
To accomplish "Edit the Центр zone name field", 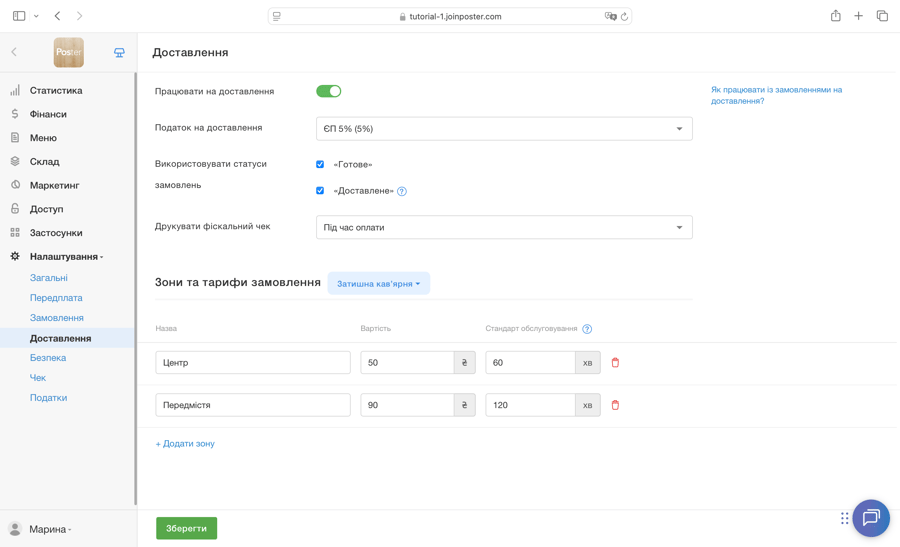I will tap(253, 363).
